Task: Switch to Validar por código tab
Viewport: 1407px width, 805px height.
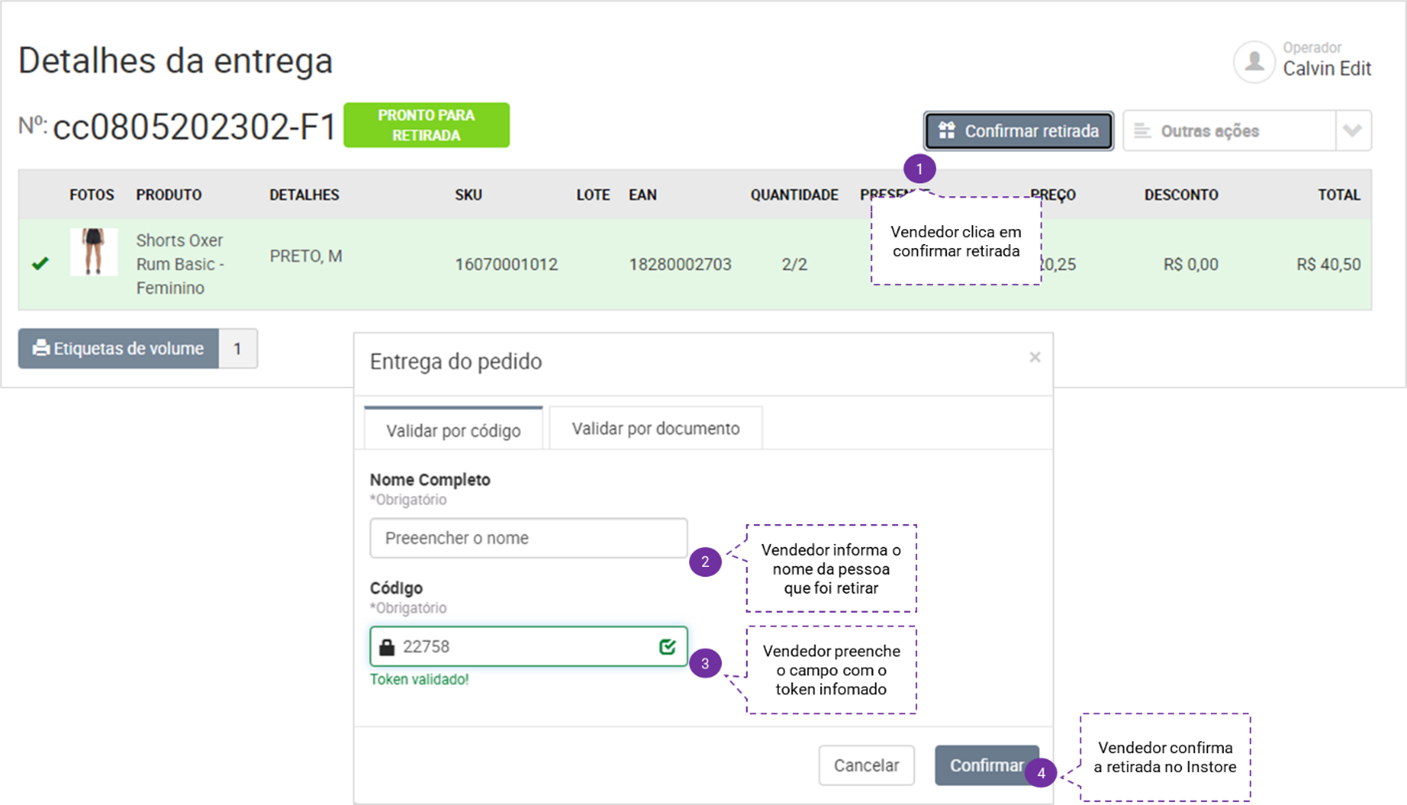Action: 453,430
